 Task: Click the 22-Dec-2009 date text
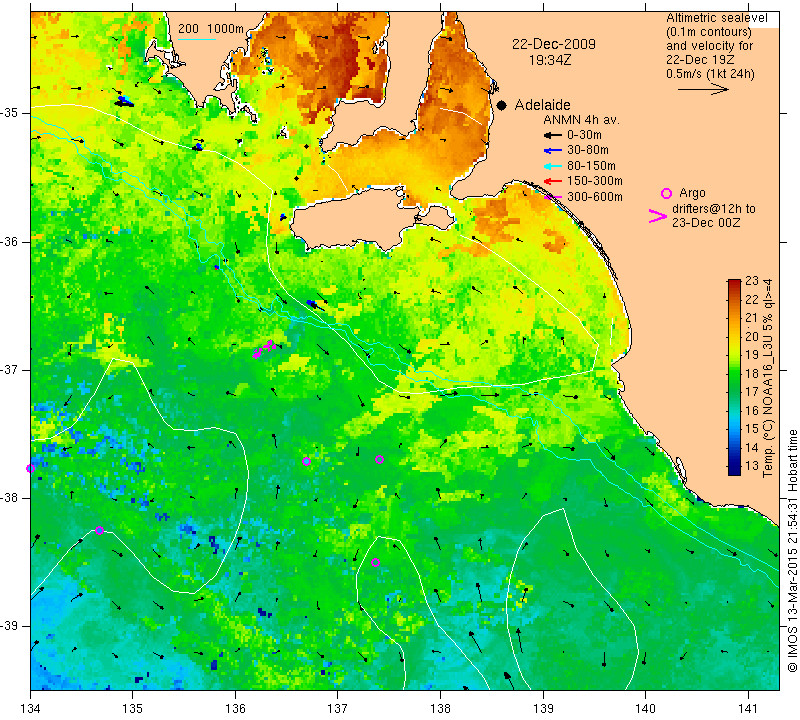(554, 44)
